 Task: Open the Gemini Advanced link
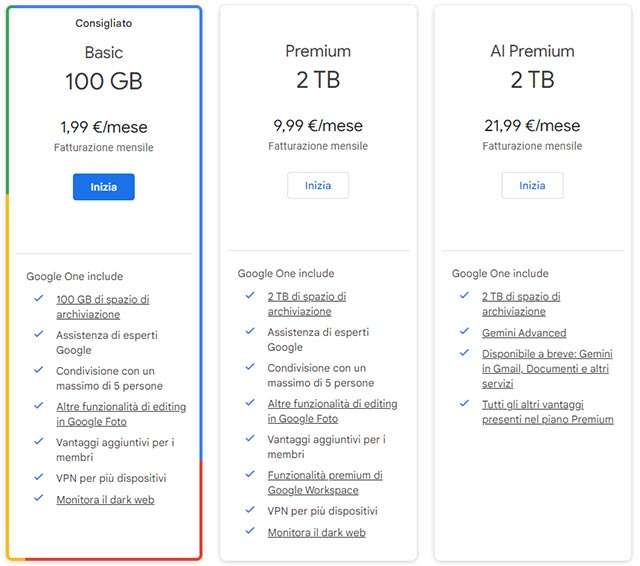[523, 332]
